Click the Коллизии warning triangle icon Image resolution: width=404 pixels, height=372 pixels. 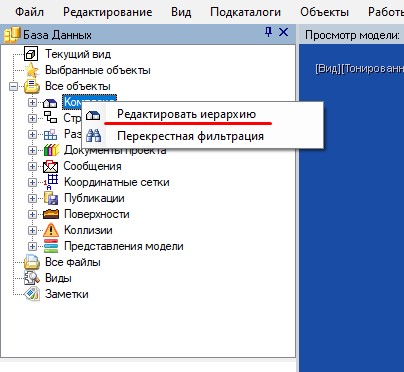(x=51, y=230)
